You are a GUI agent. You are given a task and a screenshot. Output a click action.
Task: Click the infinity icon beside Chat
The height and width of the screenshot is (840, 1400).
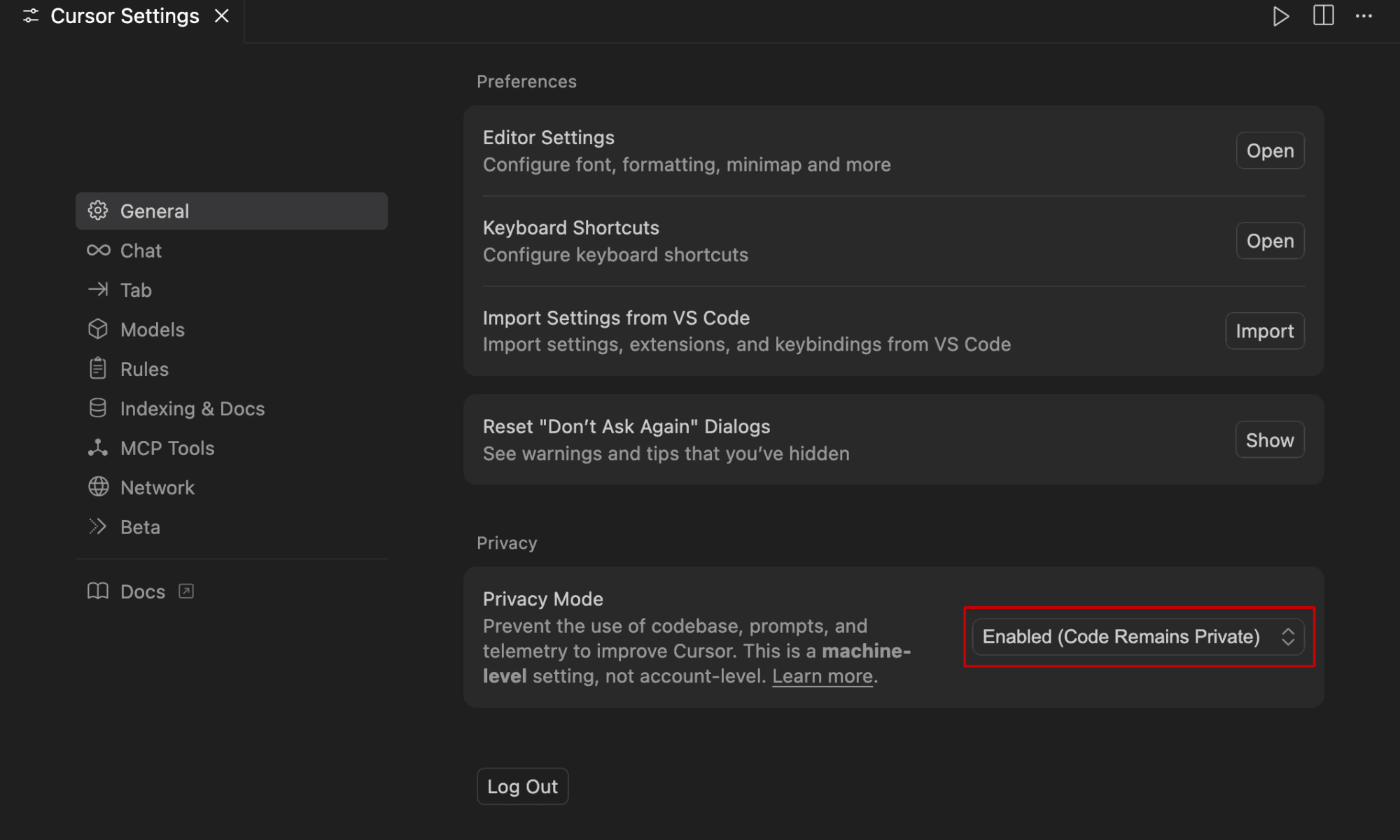[x=98, y=251]
